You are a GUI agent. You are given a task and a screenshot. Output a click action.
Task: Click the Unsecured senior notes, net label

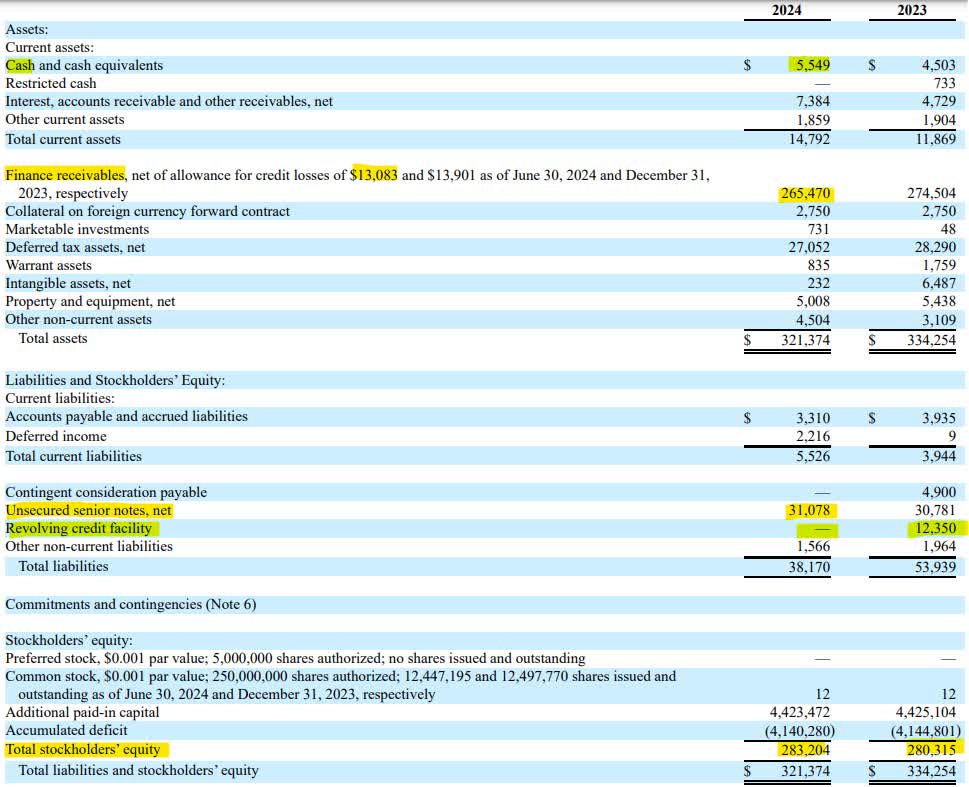click(85, 510)
